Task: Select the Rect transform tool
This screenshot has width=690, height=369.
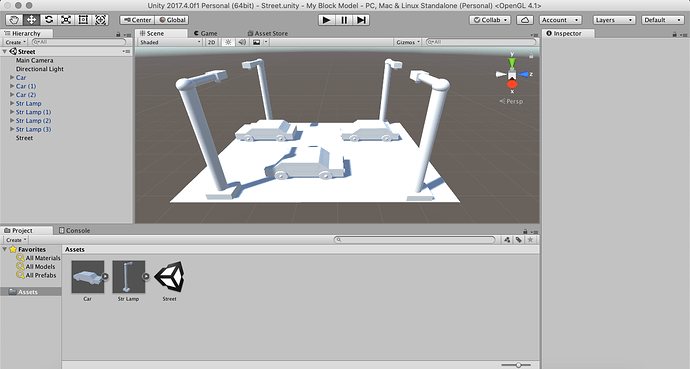Action: pyautogui.click(x=83, y=20)
